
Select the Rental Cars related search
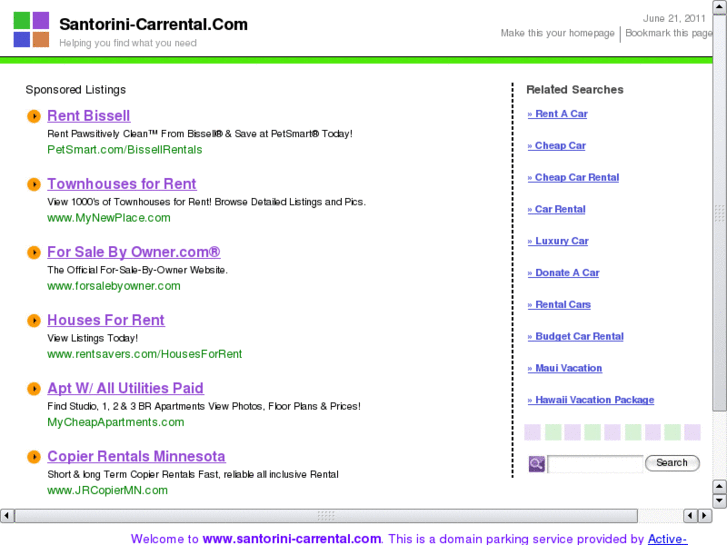[559, 305]
